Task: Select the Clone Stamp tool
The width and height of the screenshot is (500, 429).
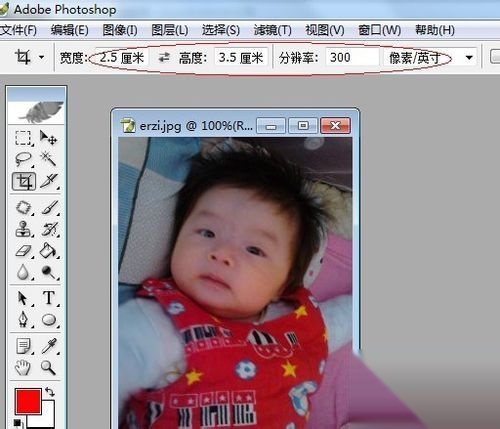Action: point(23,229)
